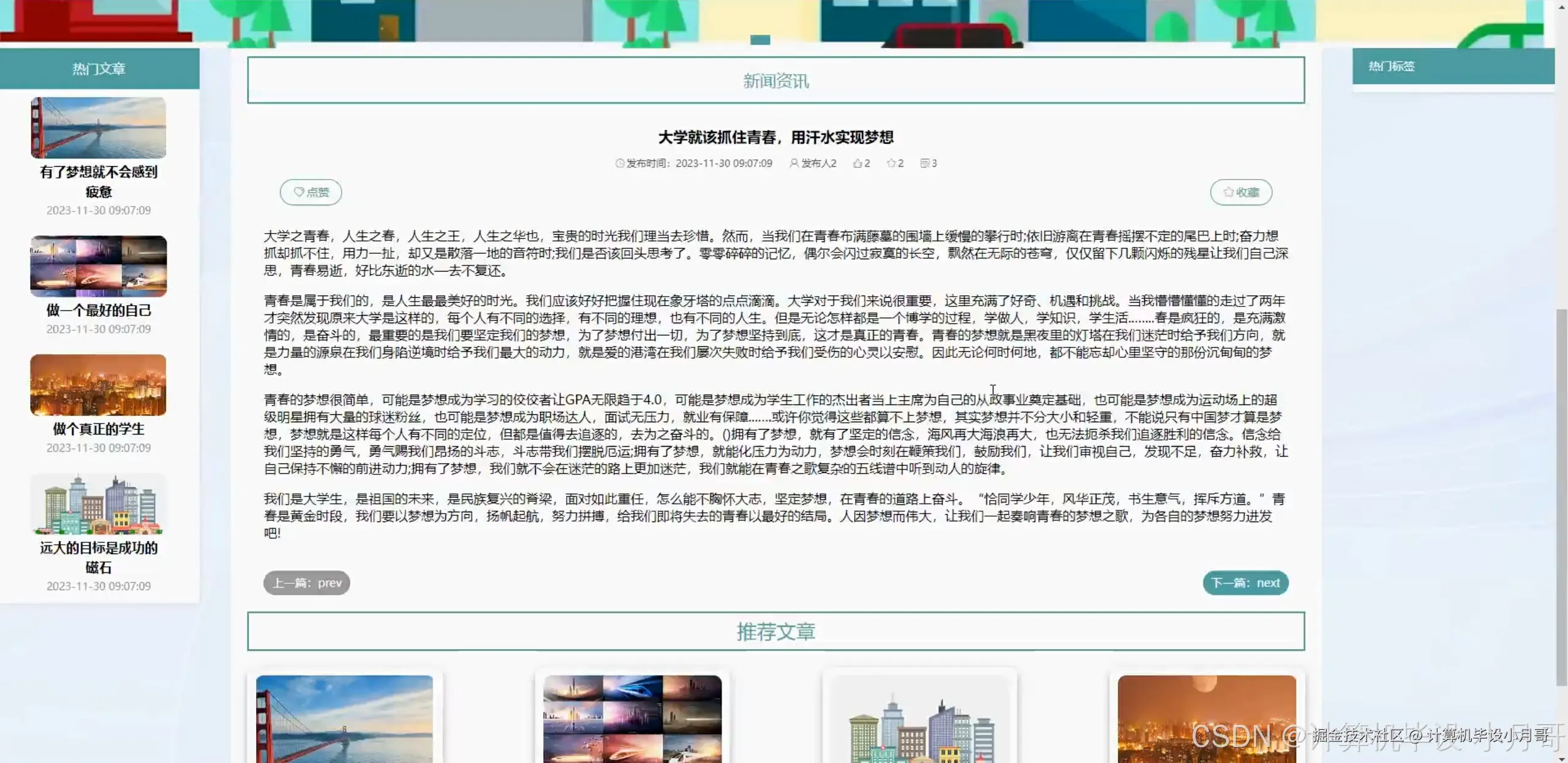This screenshot has height=763, width=1568.
Task: Open the previous article via 上一篇 prev
Action: pyautogui.click(x=306, y=583)
